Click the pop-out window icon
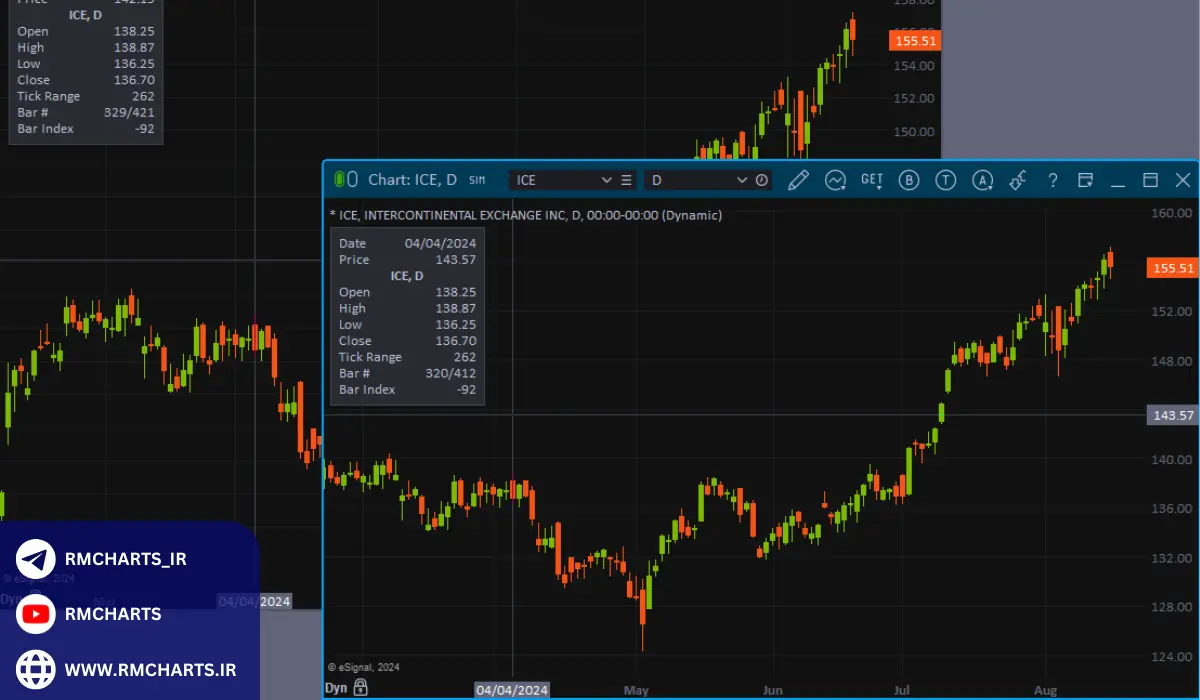 pyautogui.click(x=1086, y=180)
